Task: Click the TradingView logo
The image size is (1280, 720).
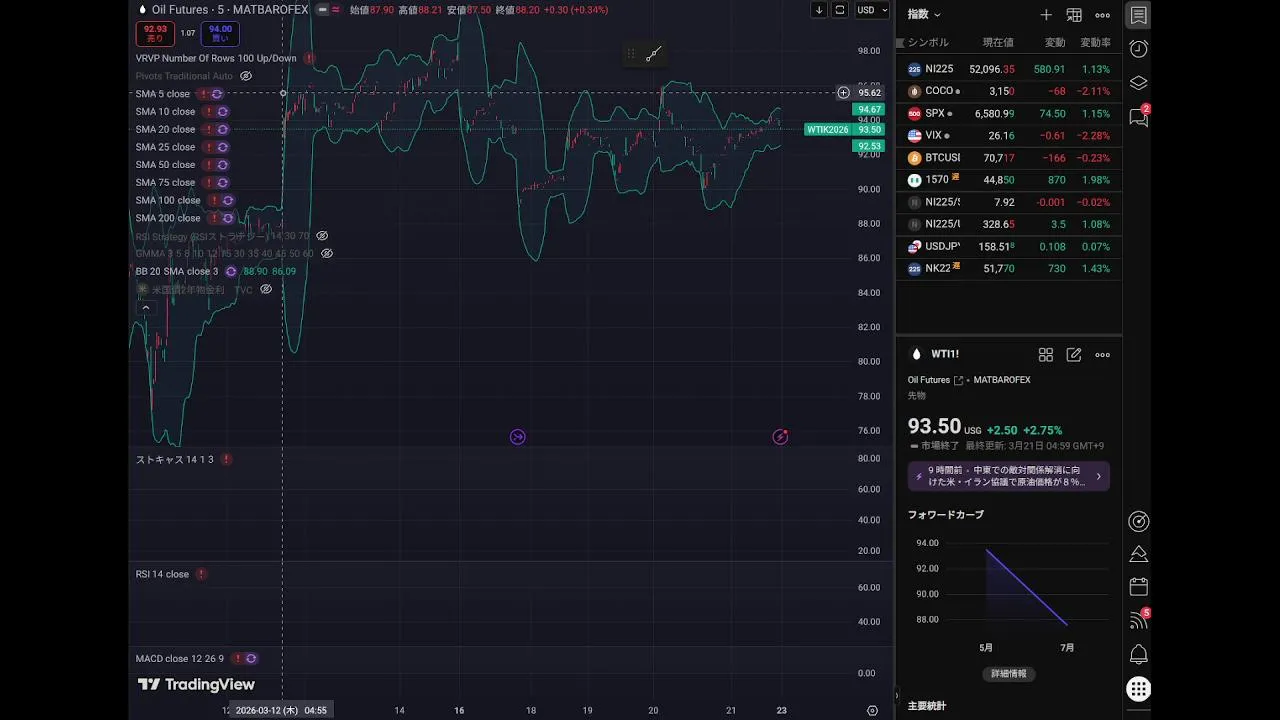Action: click(196, 685)
